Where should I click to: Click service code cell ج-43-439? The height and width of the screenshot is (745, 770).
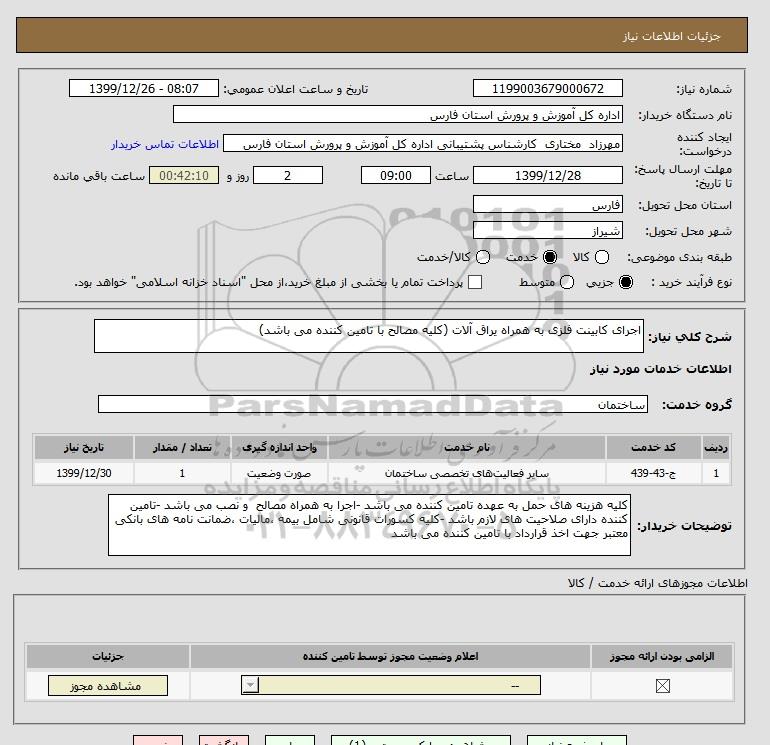point(653,473)
